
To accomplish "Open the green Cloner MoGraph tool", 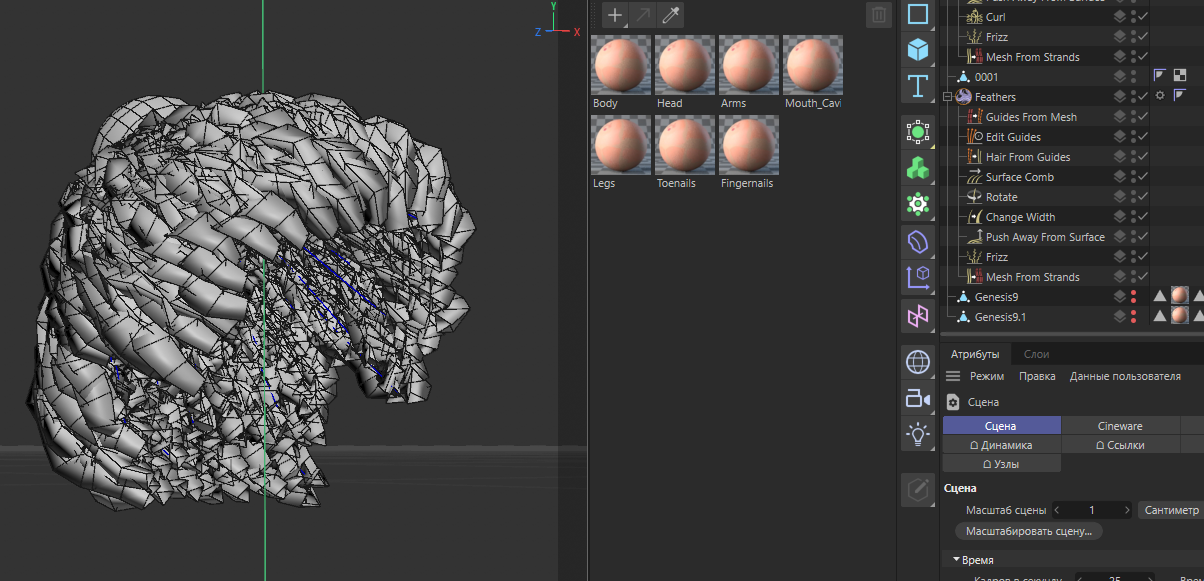I will (917, 168).
